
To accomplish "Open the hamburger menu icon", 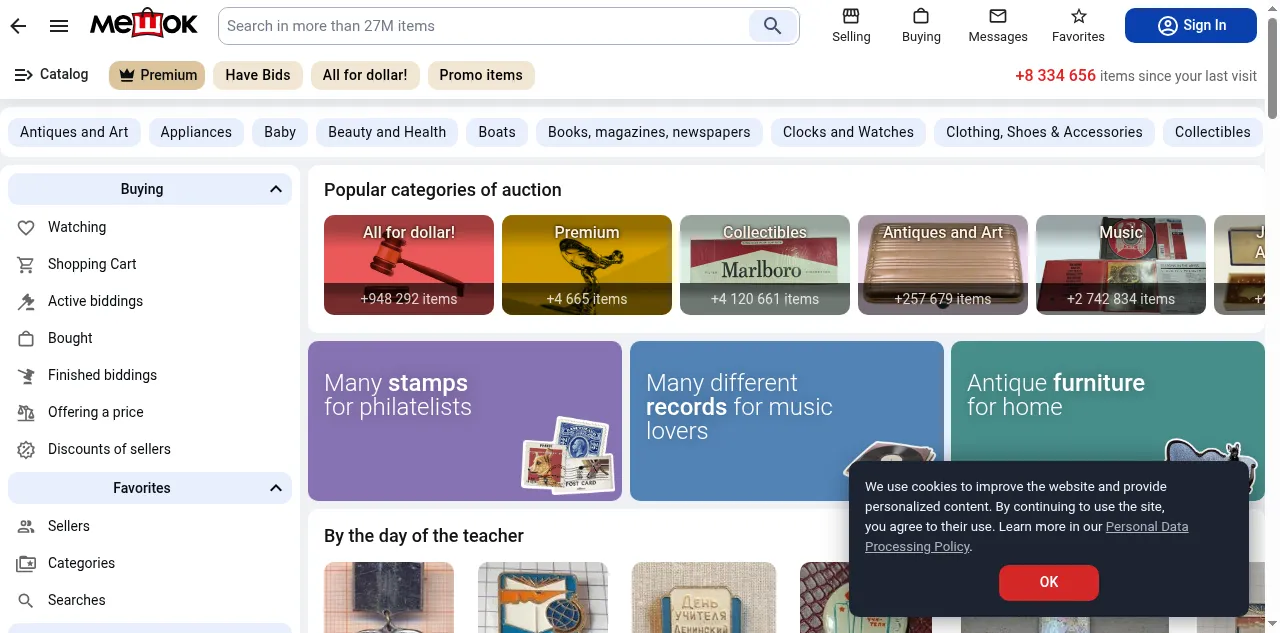I will (x=59, y=26).
